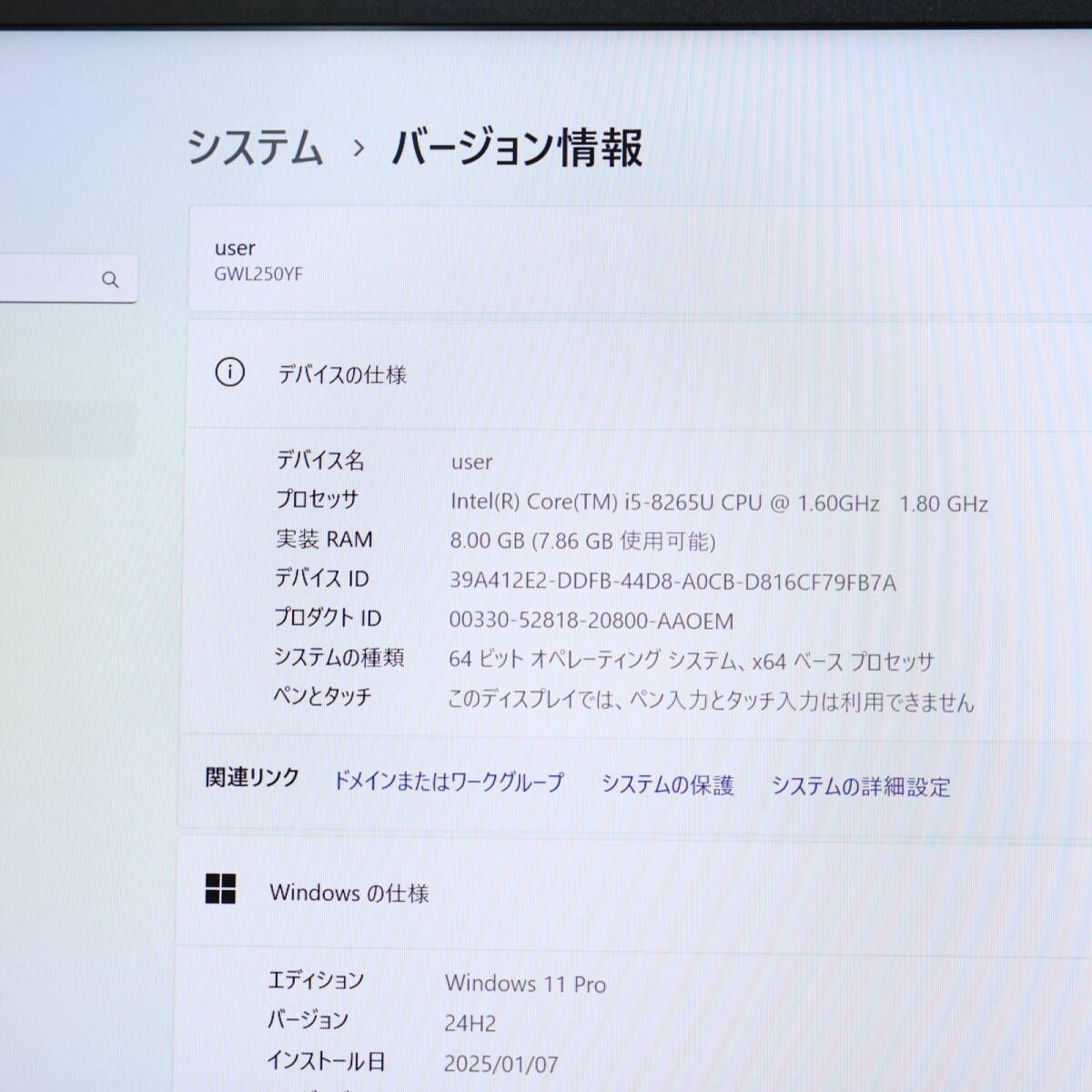Select device ID 39A412E2-DDFB-44D8-A0CB-D816CF79FB7A
This screenshot has width=1092, height=1092.
tap(672, 581)
